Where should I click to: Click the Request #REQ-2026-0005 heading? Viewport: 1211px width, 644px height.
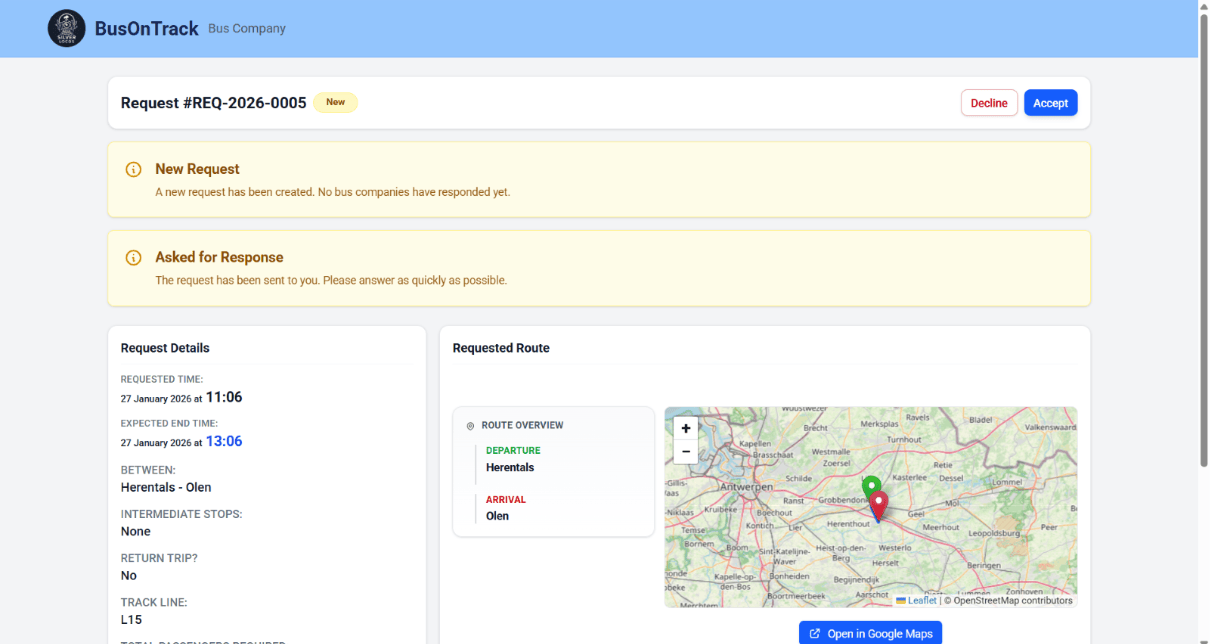click(213, 103)
